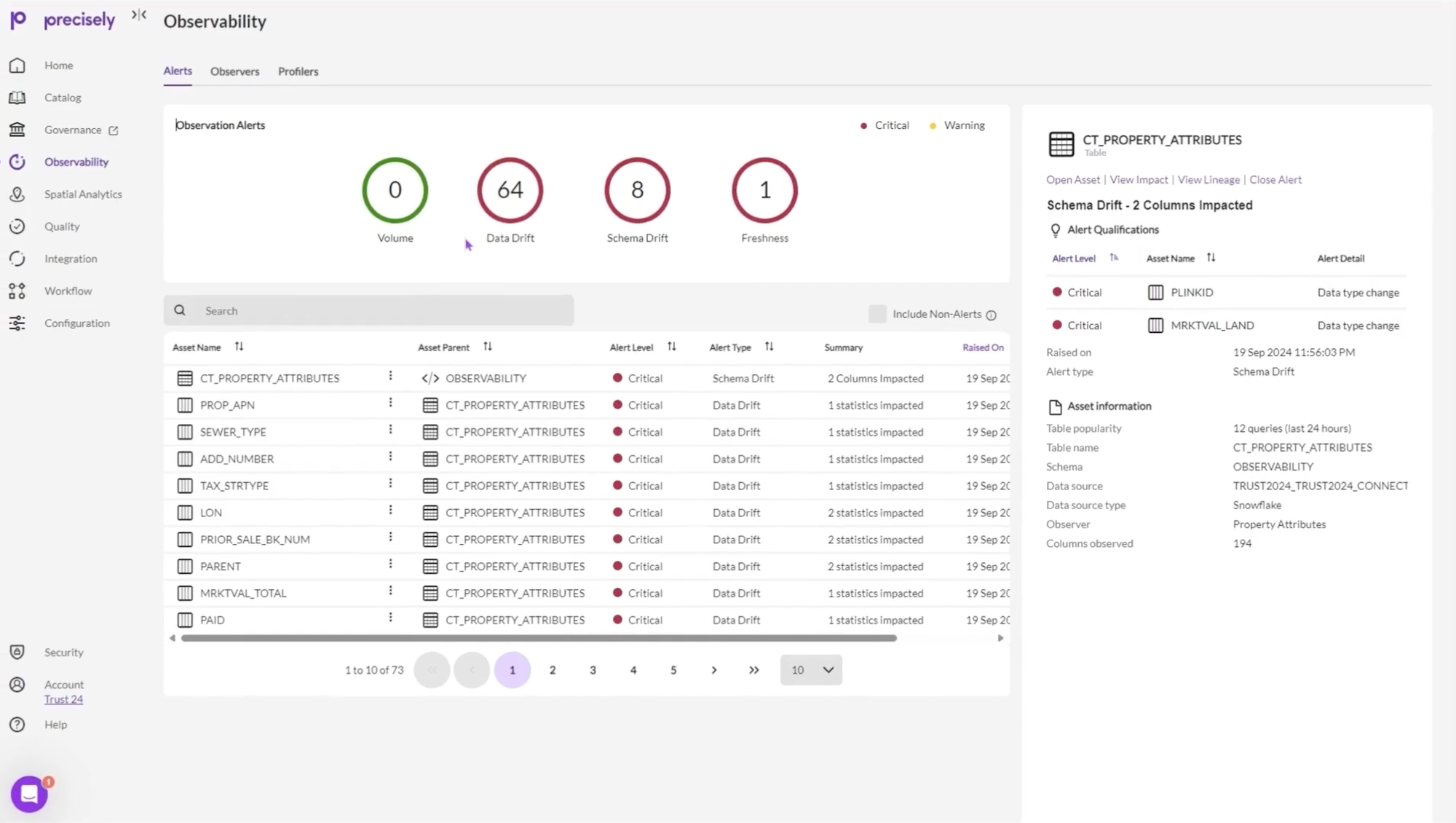Screen dimensions: 1456x823
Task: Sort by Alert Type column
Action: 769,347
